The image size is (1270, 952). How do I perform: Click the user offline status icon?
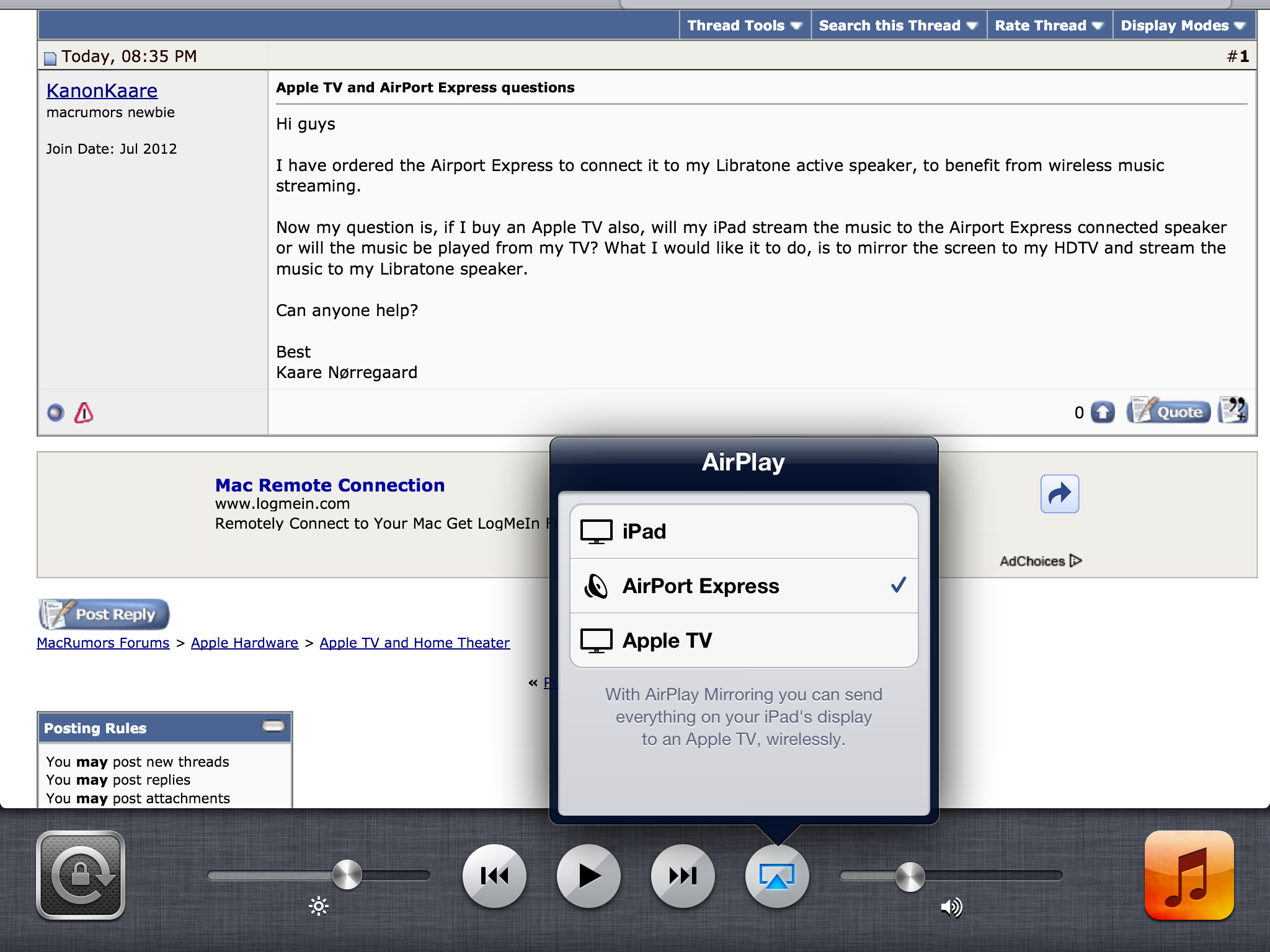point(55,412)
